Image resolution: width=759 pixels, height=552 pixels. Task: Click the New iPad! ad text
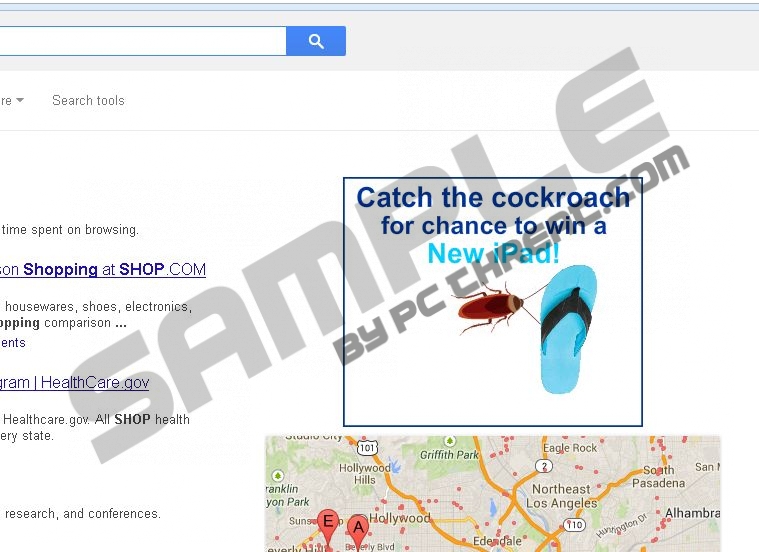(x=493, y=253)
